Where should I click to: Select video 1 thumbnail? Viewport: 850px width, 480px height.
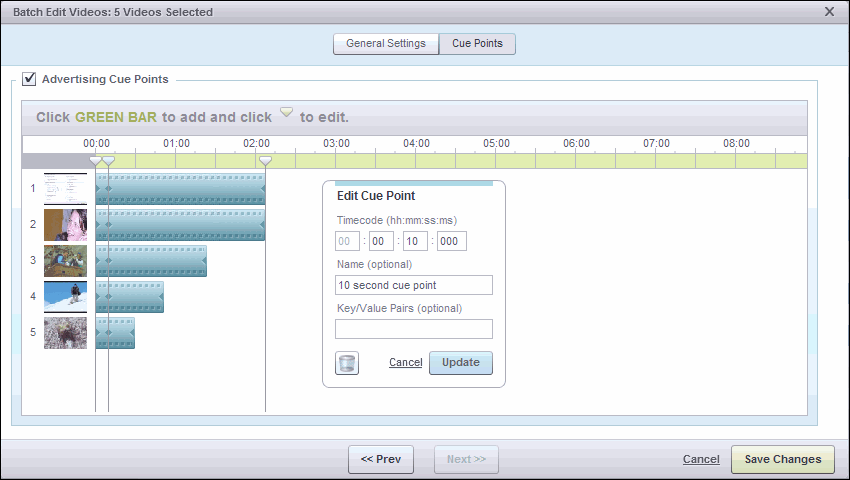(x=66, y=189)
